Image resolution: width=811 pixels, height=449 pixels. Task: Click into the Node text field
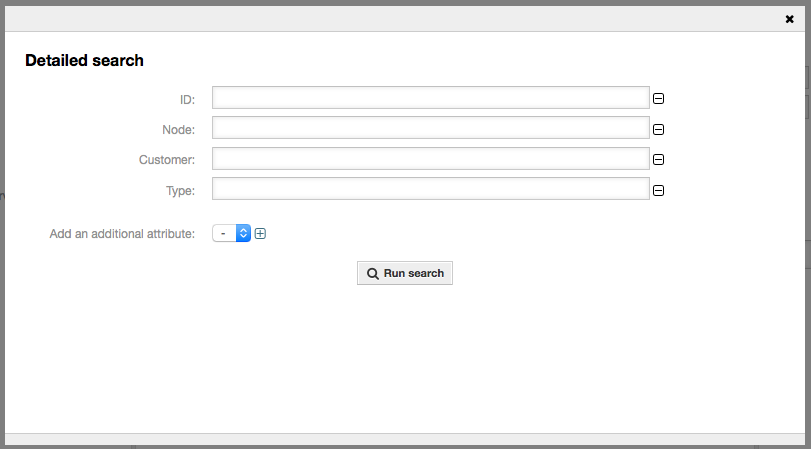[x=431, y=128]
